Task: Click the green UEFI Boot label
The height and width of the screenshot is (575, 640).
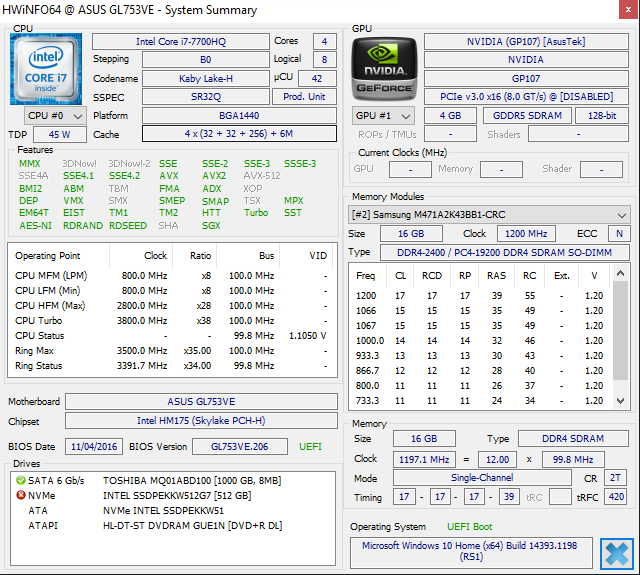Action: [x=469, y=527]
